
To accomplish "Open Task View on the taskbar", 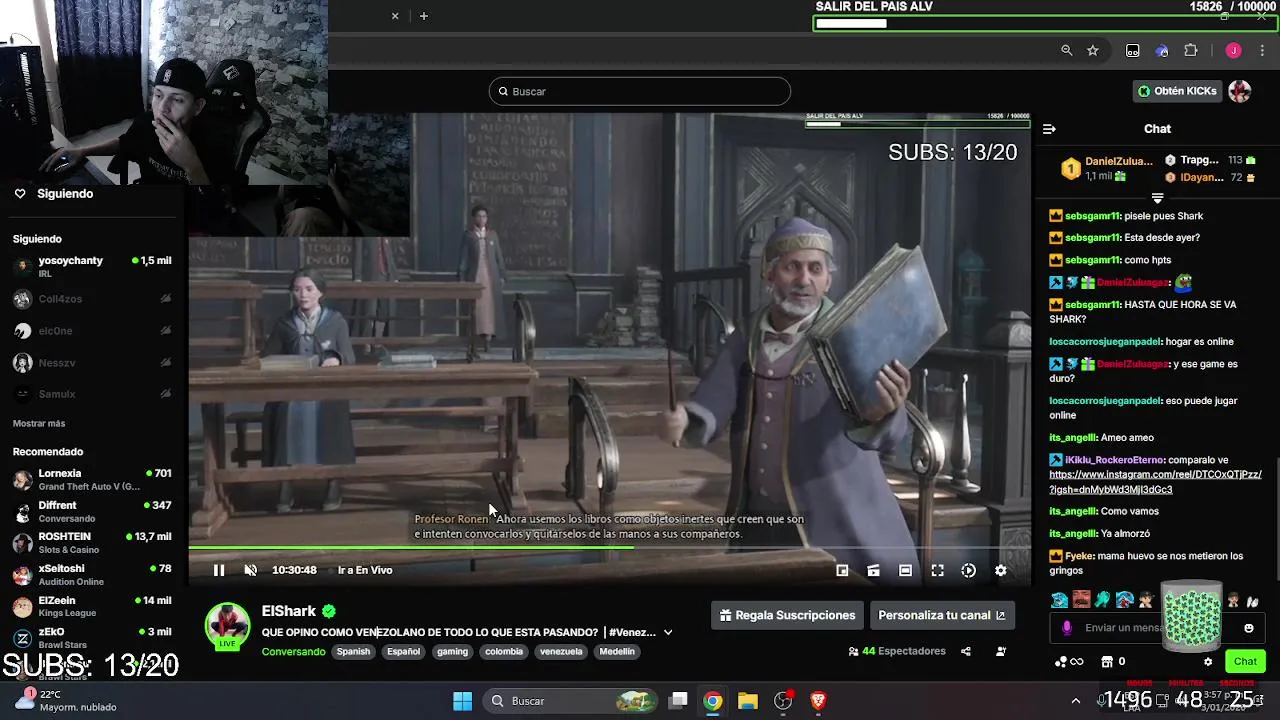I will pyautogui.click(x=678, y=701).
